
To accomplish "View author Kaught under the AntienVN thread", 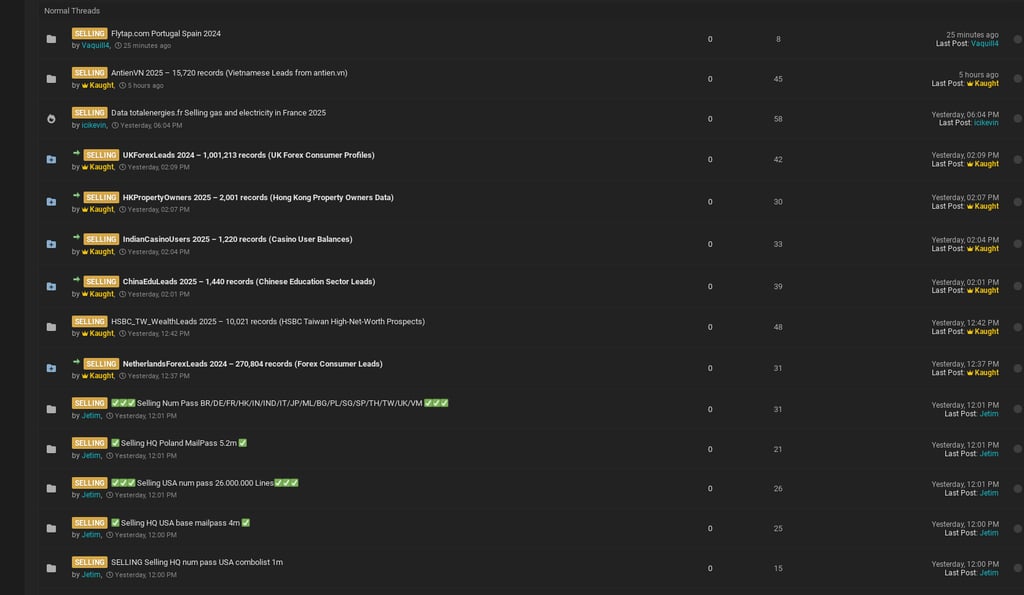I will 98,85.
